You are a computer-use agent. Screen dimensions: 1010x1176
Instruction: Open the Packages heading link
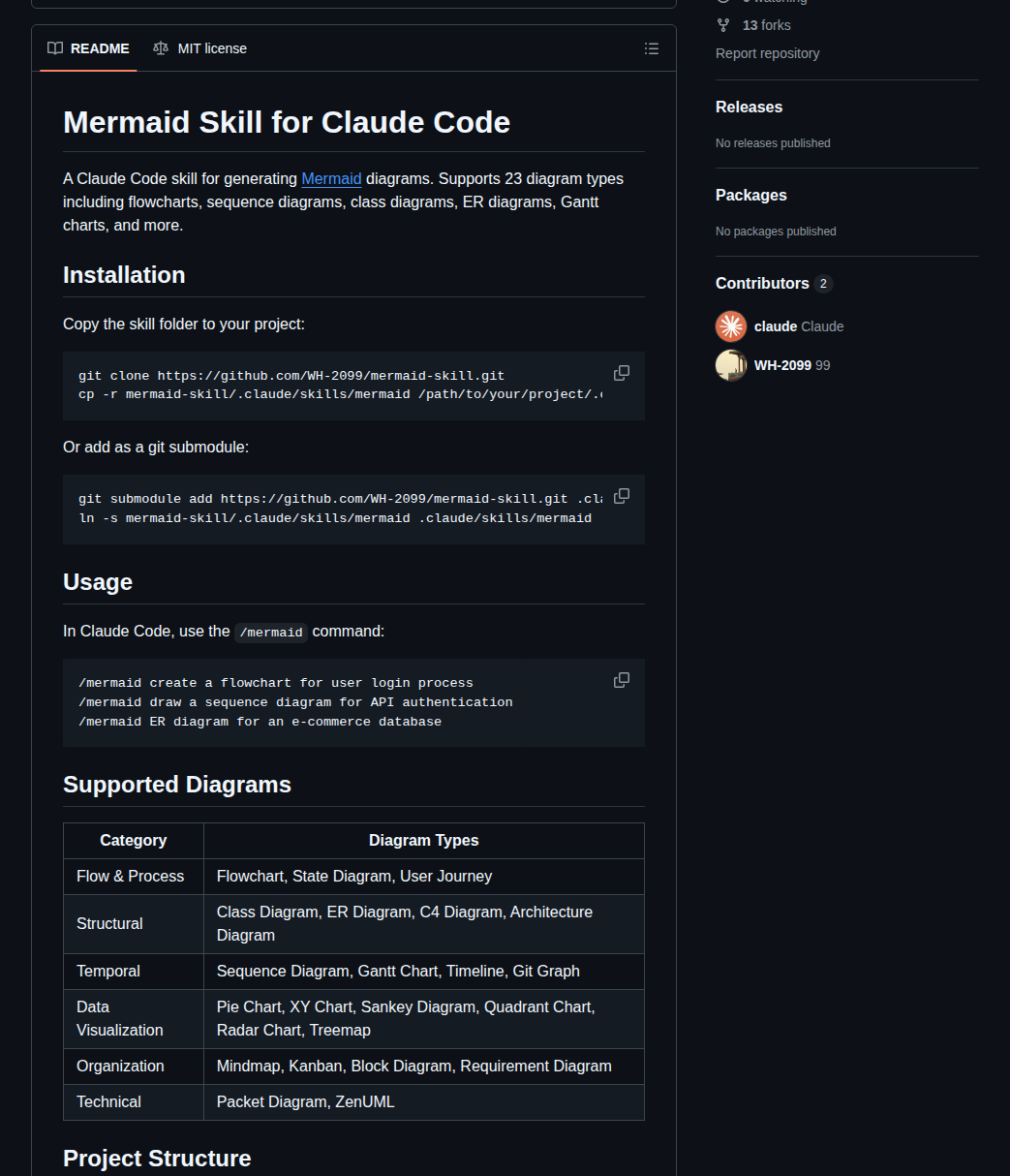[x=750, y=195]
